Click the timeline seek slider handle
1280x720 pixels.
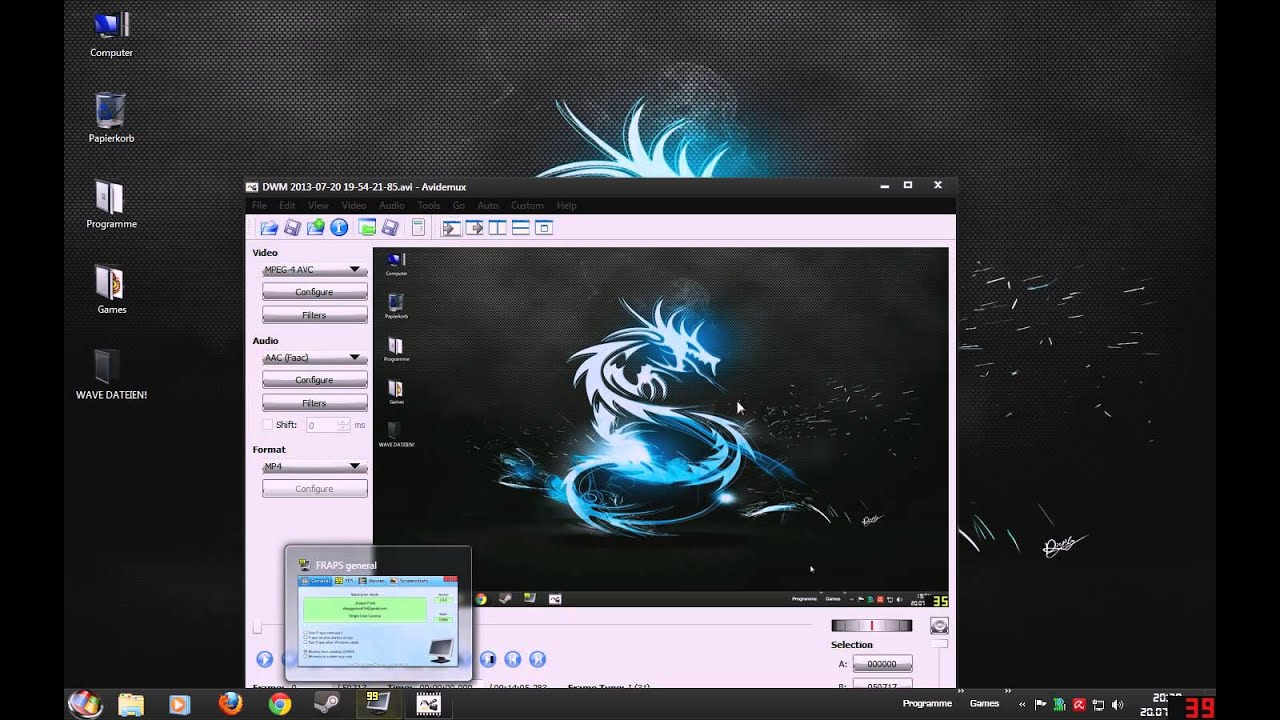[257, 626]
